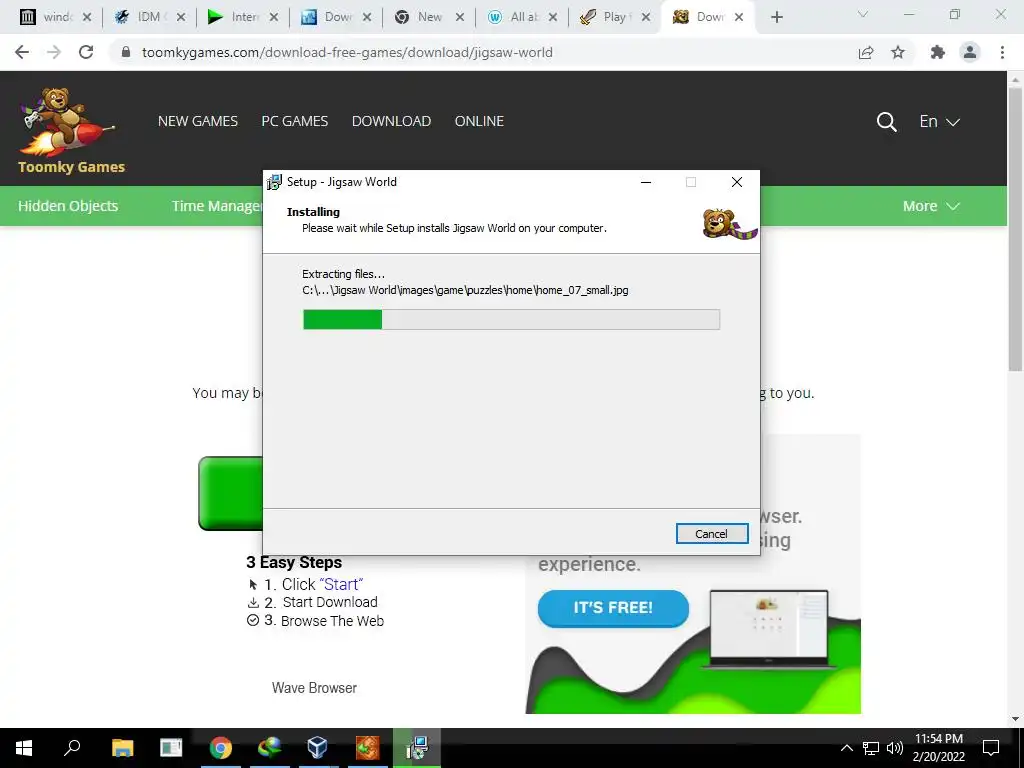This screenshot has width=1024, height=768.
Task: Click the share page icon in address bar
Action: (866, 52)
